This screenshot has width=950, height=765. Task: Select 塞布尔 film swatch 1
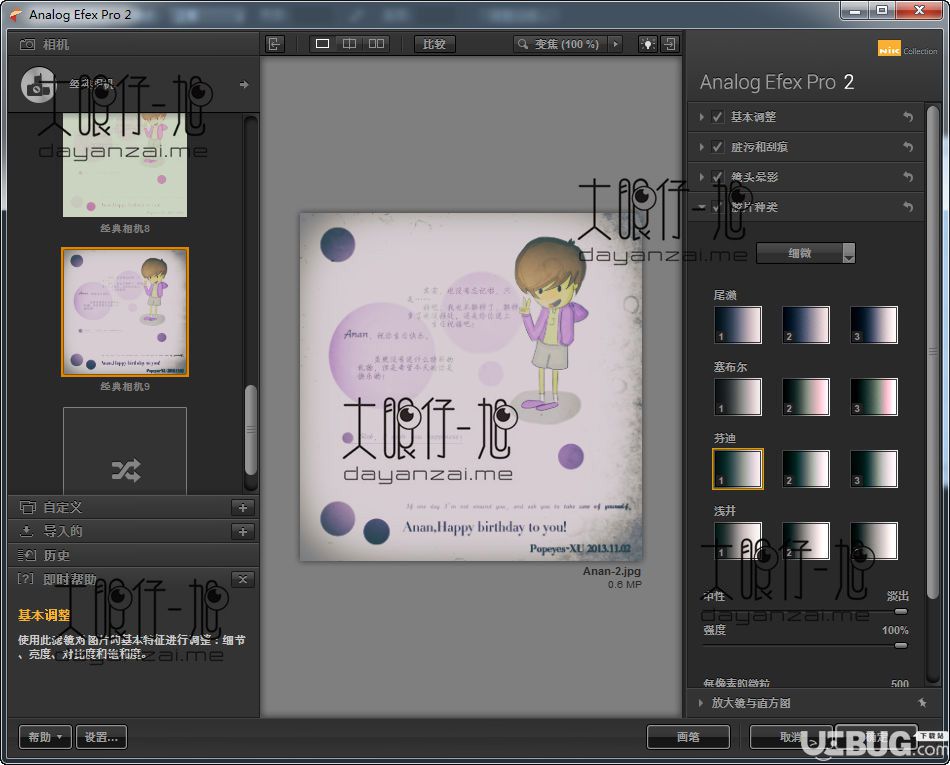(737, 397)
